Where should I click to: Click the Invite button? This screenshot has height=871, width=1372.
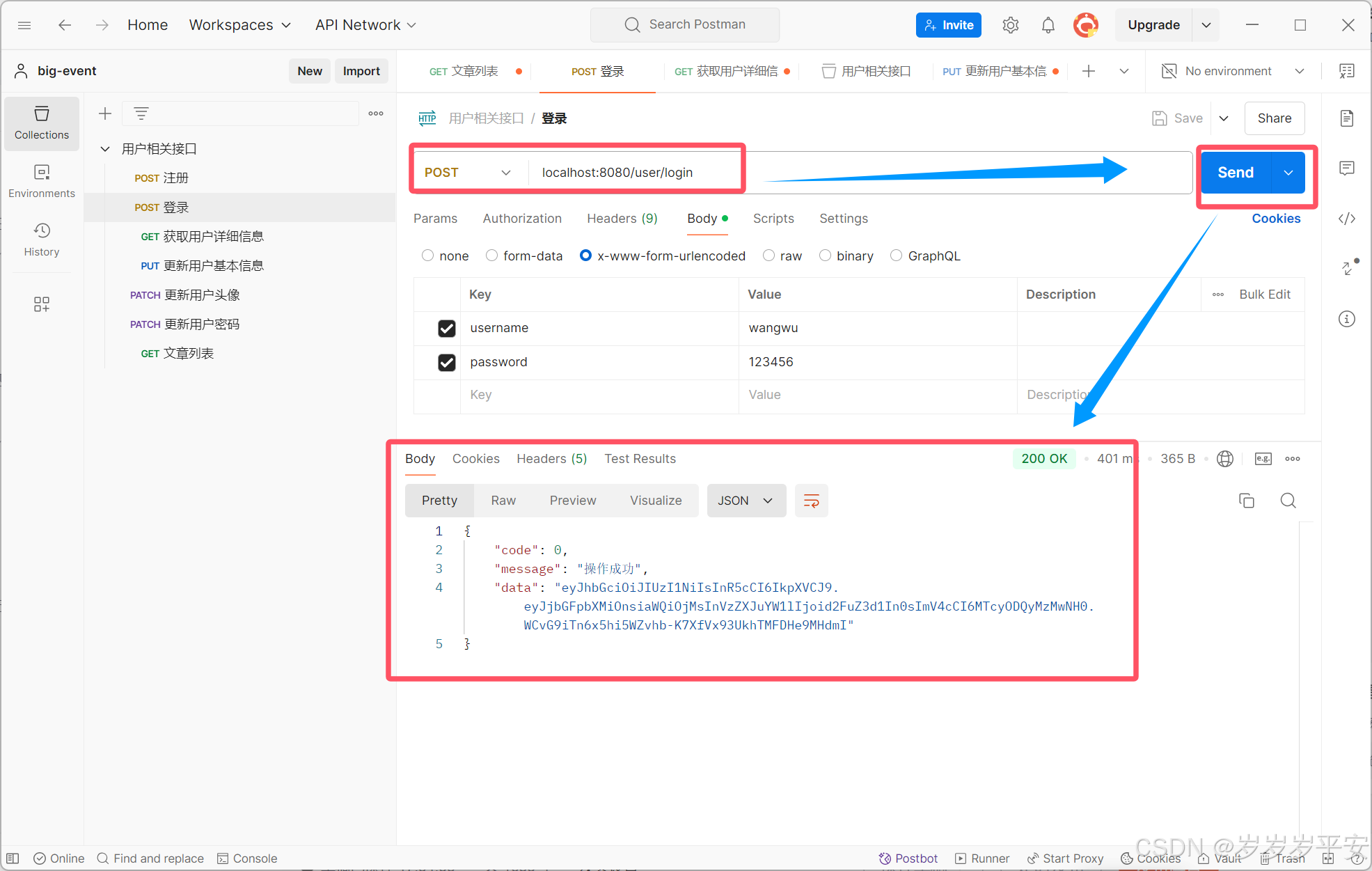point(949,25)
